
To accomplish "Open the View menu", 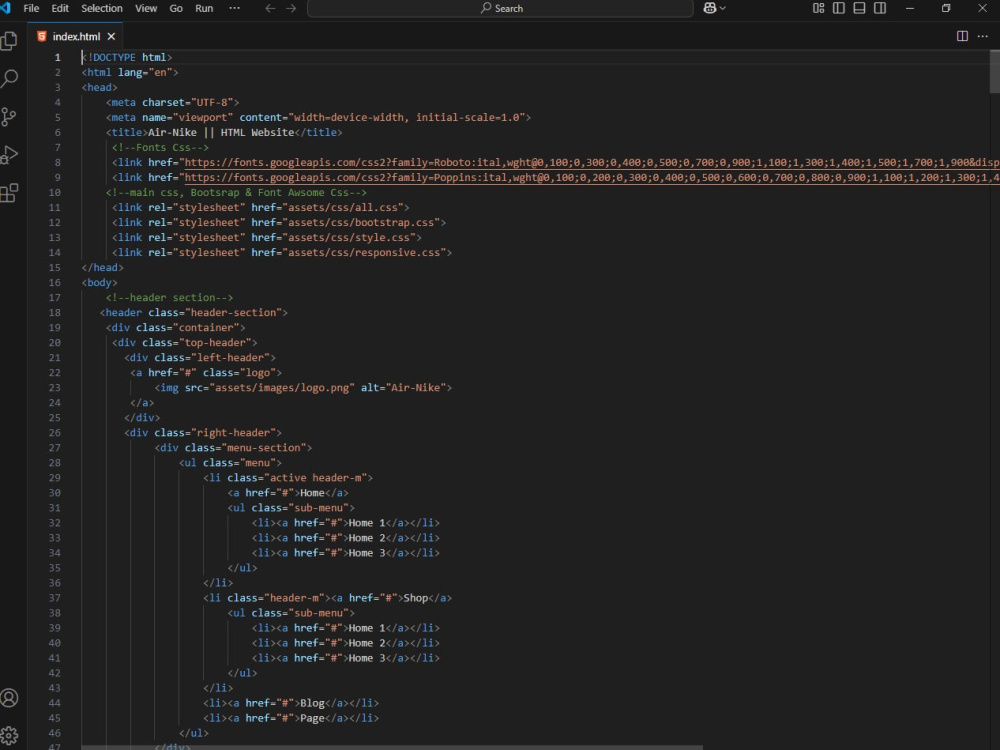I will pos(146,8).
